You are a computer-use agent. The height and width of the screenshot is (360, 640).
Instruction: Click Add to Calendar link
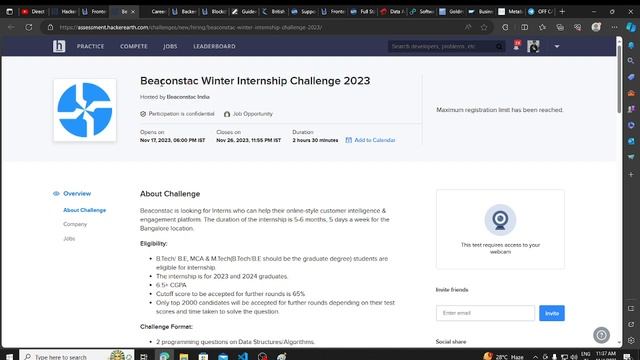375,140
